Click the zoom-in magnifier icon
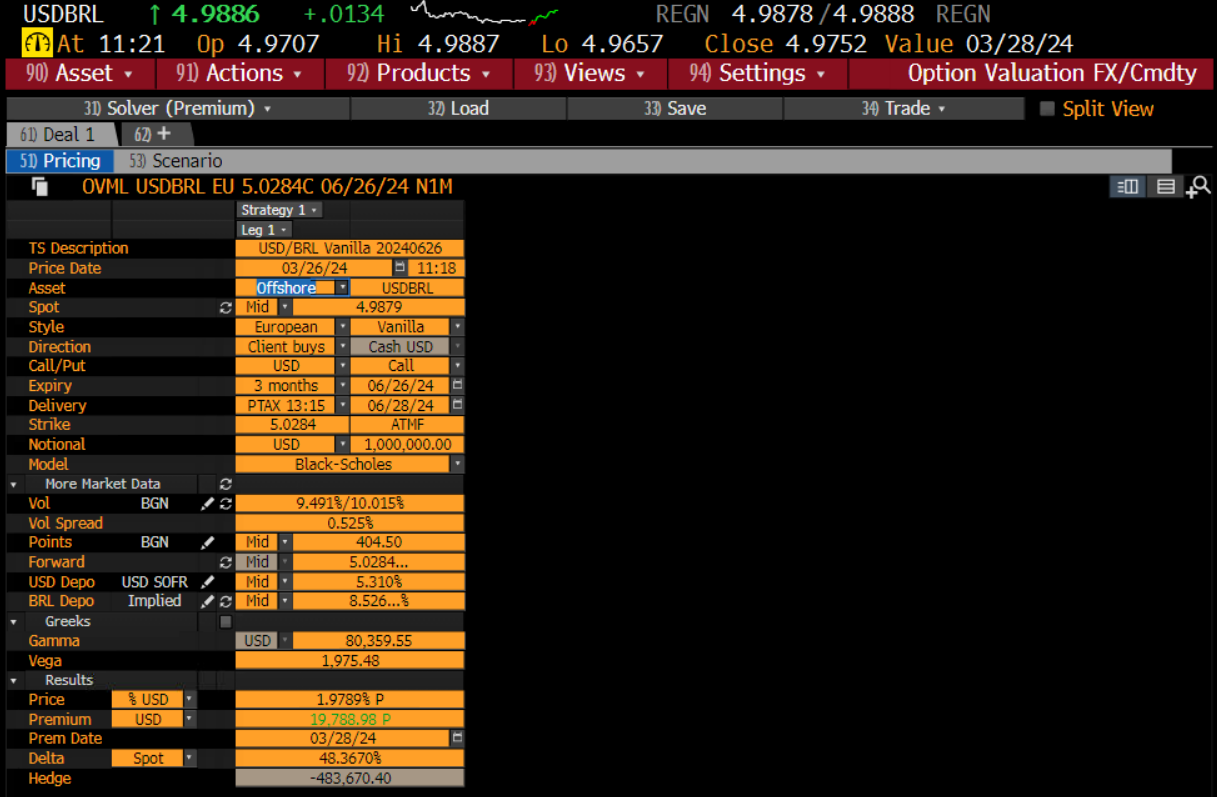1217x797 pixels. 1198,186
